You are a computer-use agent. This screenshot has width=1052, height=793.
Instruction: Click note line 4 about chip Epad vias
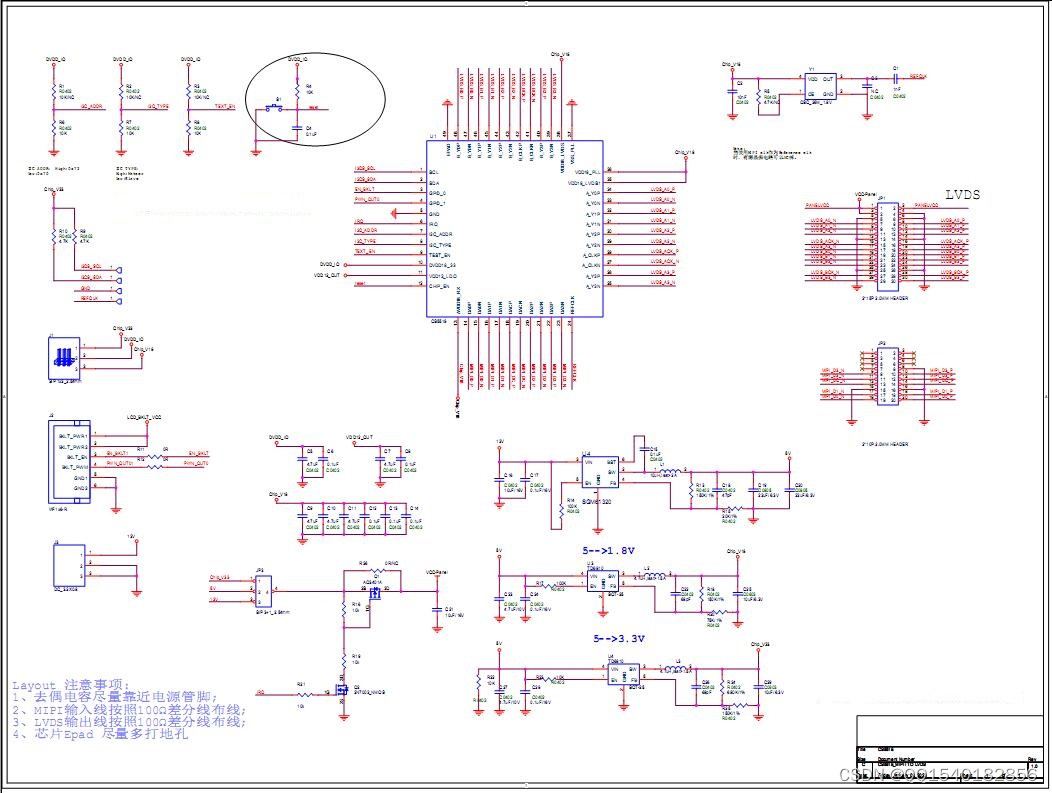(100, 733)
